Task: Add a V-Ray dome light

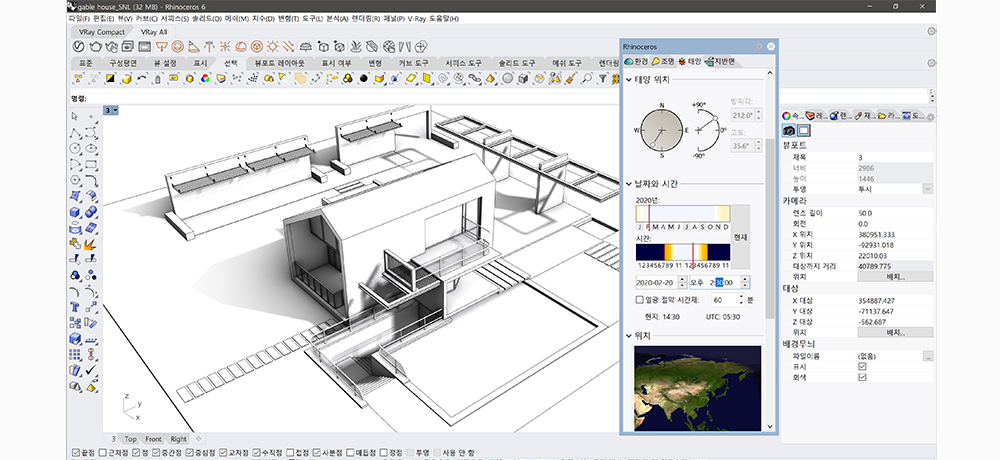Action: 242,47
